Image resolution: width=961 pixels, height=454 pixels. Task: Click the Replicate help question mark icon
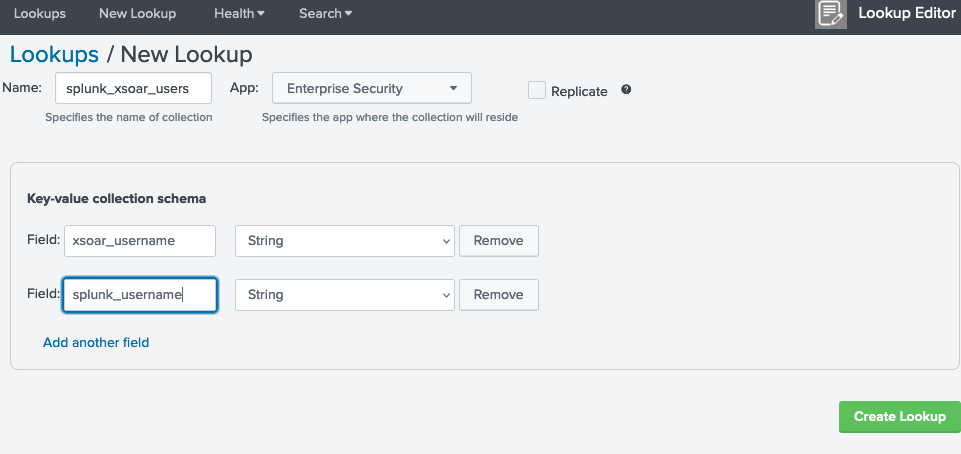coord(626,89)
